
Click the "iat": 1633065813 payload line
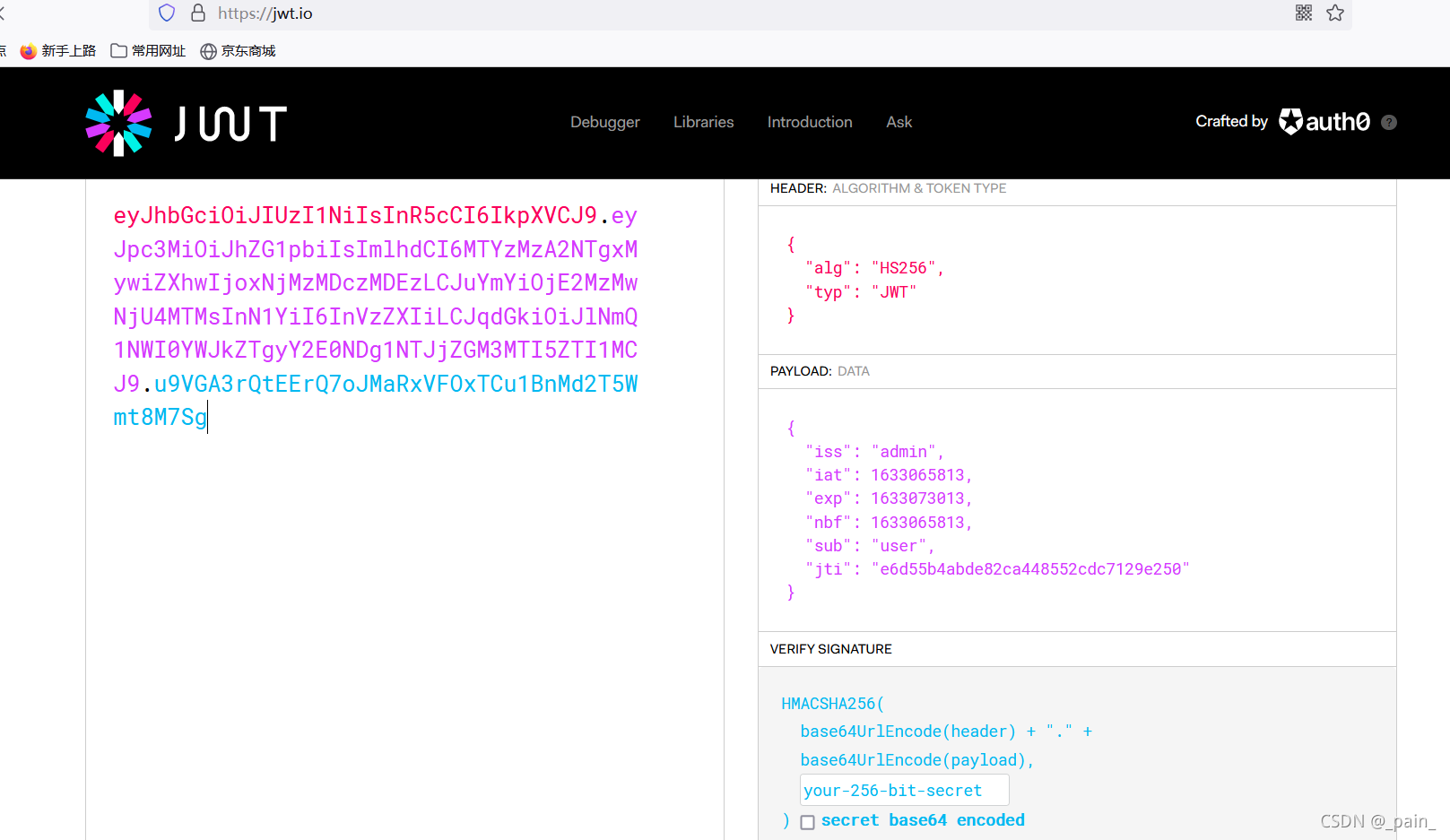889,475
